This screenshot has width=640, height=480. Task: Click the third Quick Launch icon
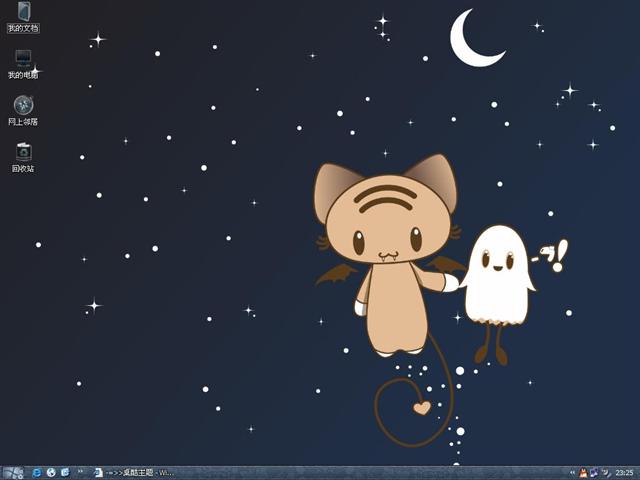click(x=64, y=472)
